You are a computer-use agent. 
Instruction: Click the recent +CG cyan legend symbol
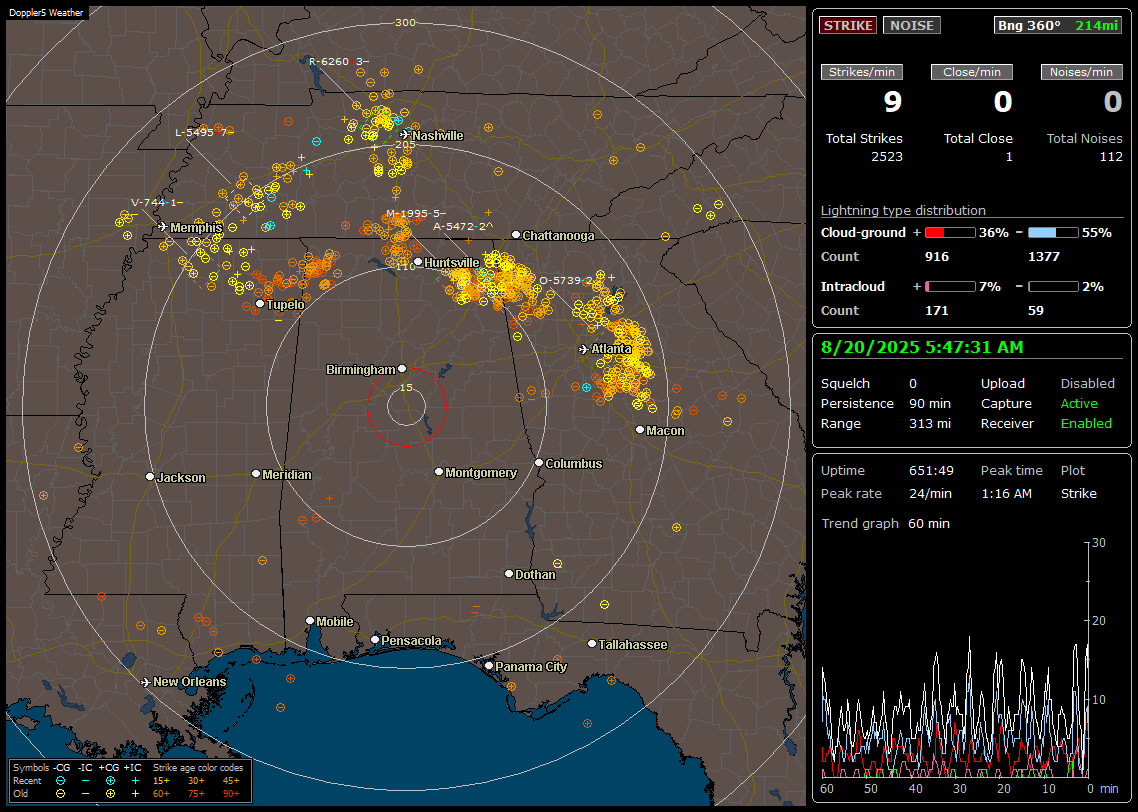tap(110, 781)
